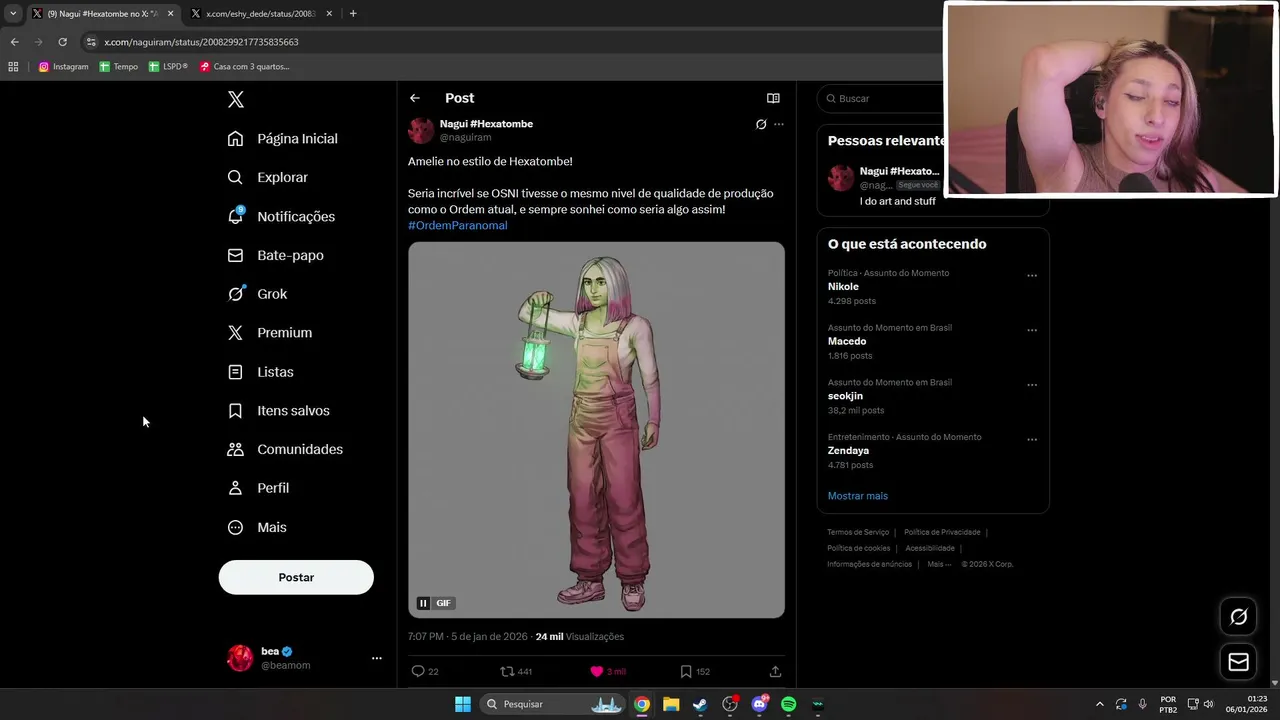Open Política de Privacidade link
The height and width of the screenshot is (720, 1280).
(x=942, y=532)
